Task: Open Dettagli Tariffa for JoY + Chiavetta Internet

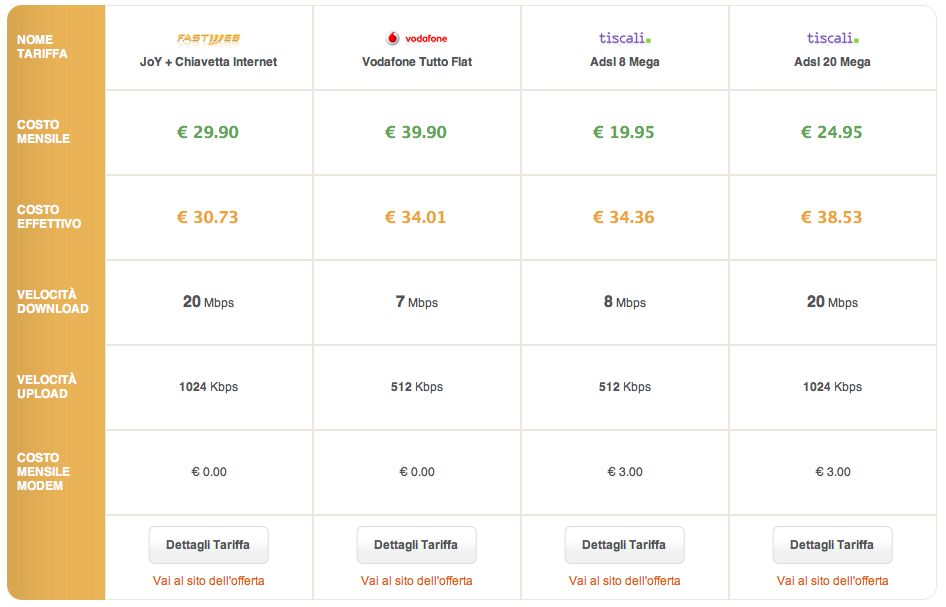Action: point(208,545)
